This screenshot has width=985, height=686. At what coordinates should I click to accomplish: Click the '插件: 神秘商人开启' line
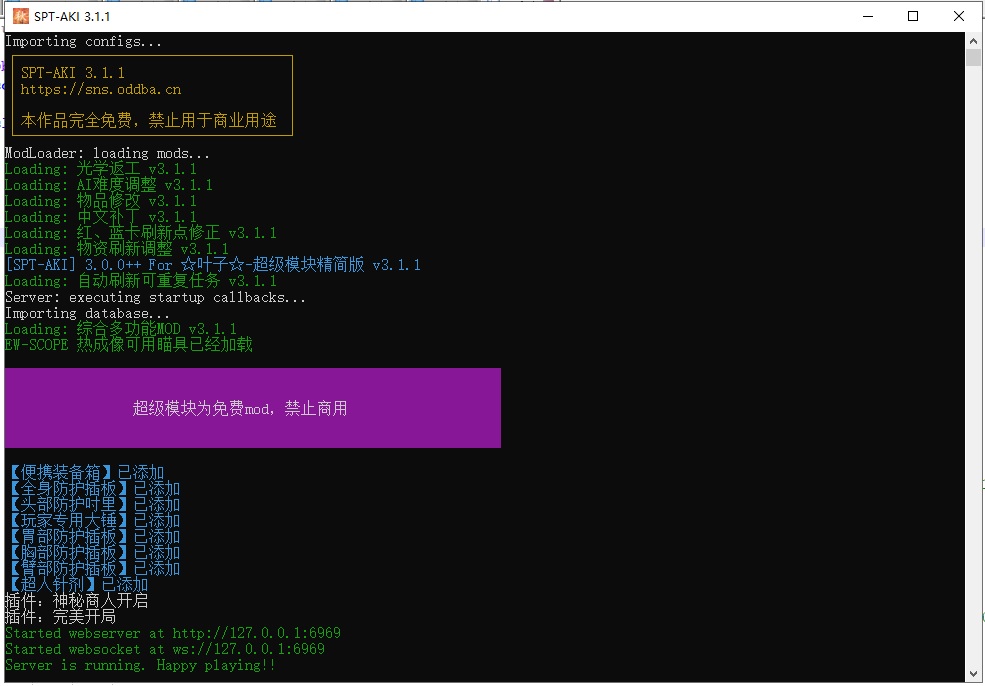click(76, 601)
